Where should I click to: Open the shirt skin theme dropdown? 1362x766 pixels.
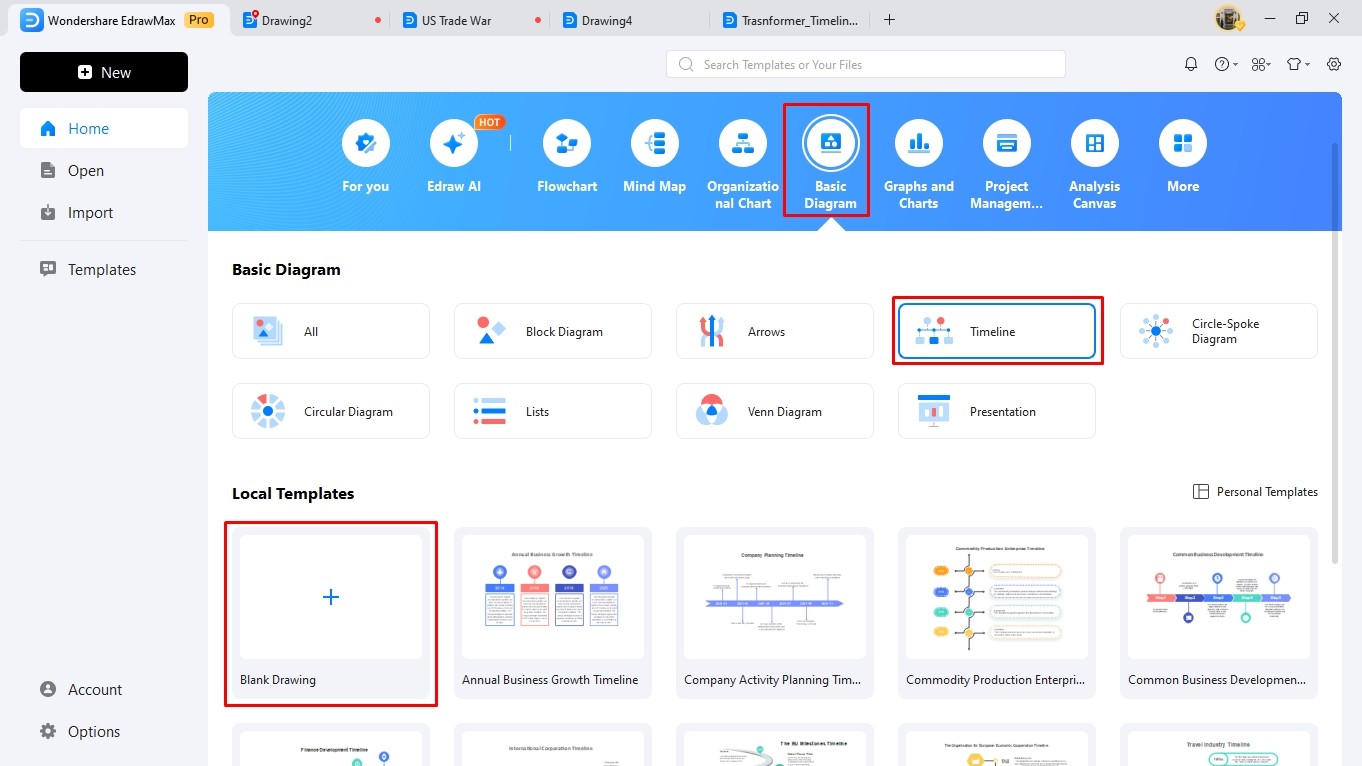pos(1297,64)
